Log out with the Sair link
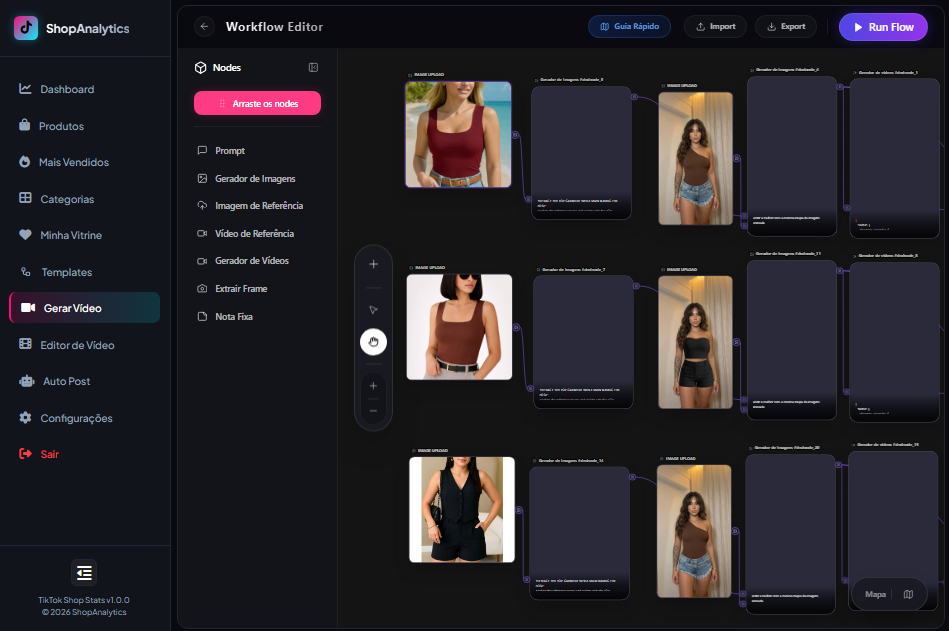The image size is (949, 631). [85, 454]
